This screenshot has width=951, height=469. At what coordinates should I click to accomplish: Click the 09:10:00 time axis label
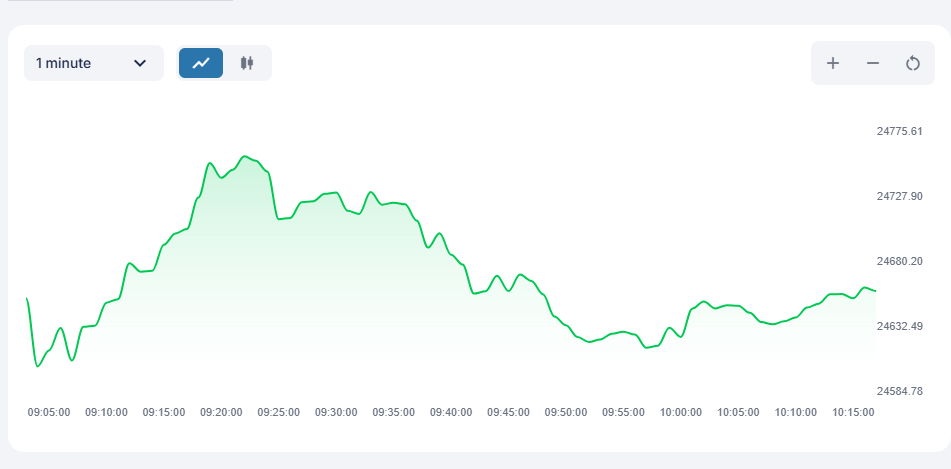[106, 411]
